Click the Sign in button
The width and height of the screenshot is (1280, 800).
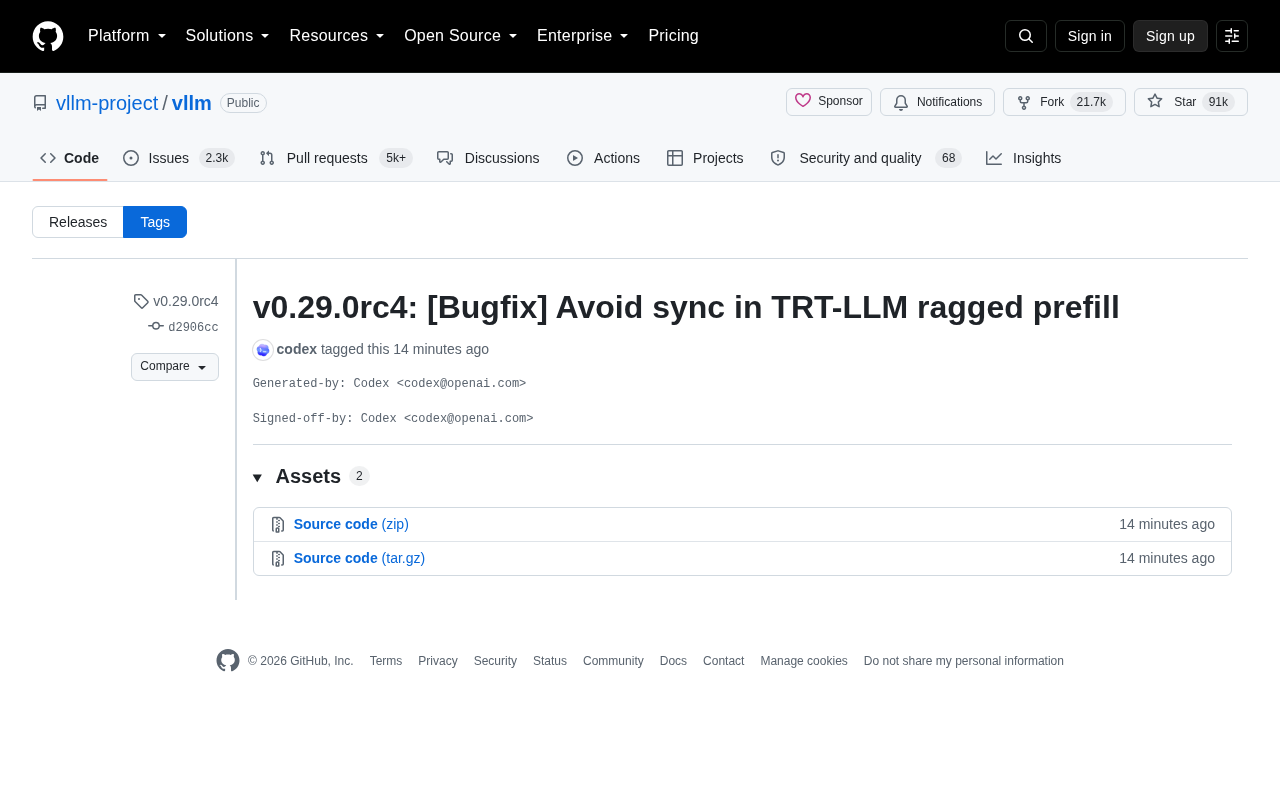click(1090, 36)
